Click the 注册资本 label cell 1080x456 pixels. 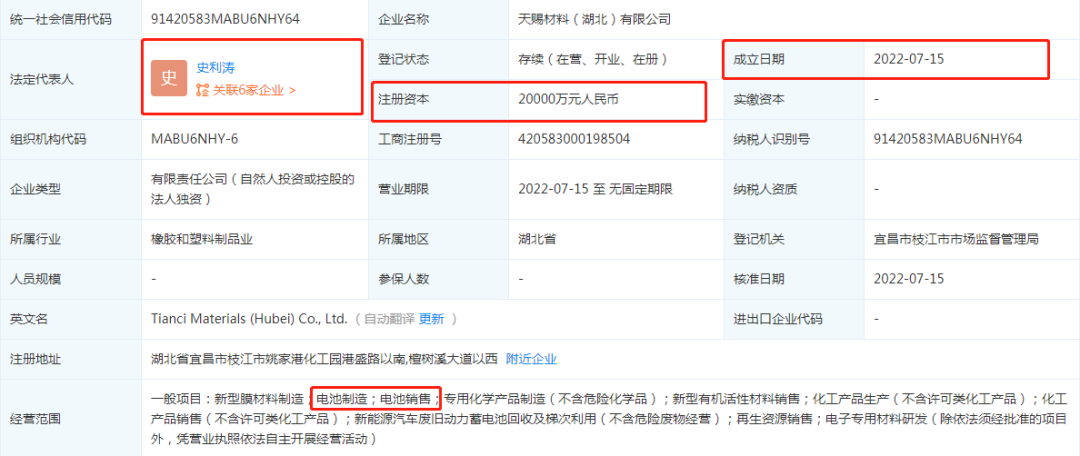pyautogui.click(x=438, y=99)
